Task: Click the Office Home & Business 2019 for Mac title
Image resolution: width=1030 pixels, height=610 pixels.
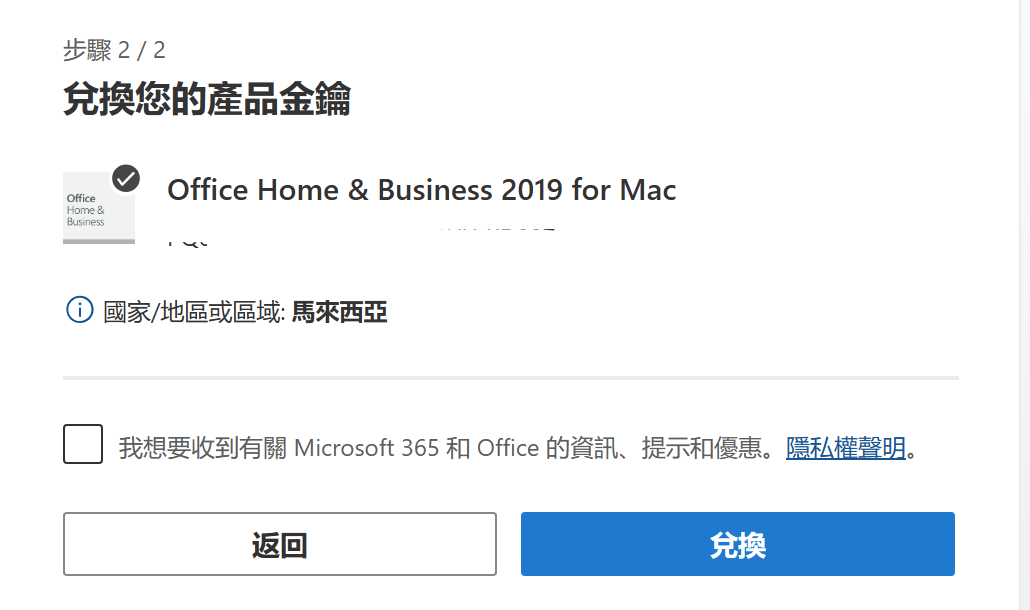Action: (421, 189)
